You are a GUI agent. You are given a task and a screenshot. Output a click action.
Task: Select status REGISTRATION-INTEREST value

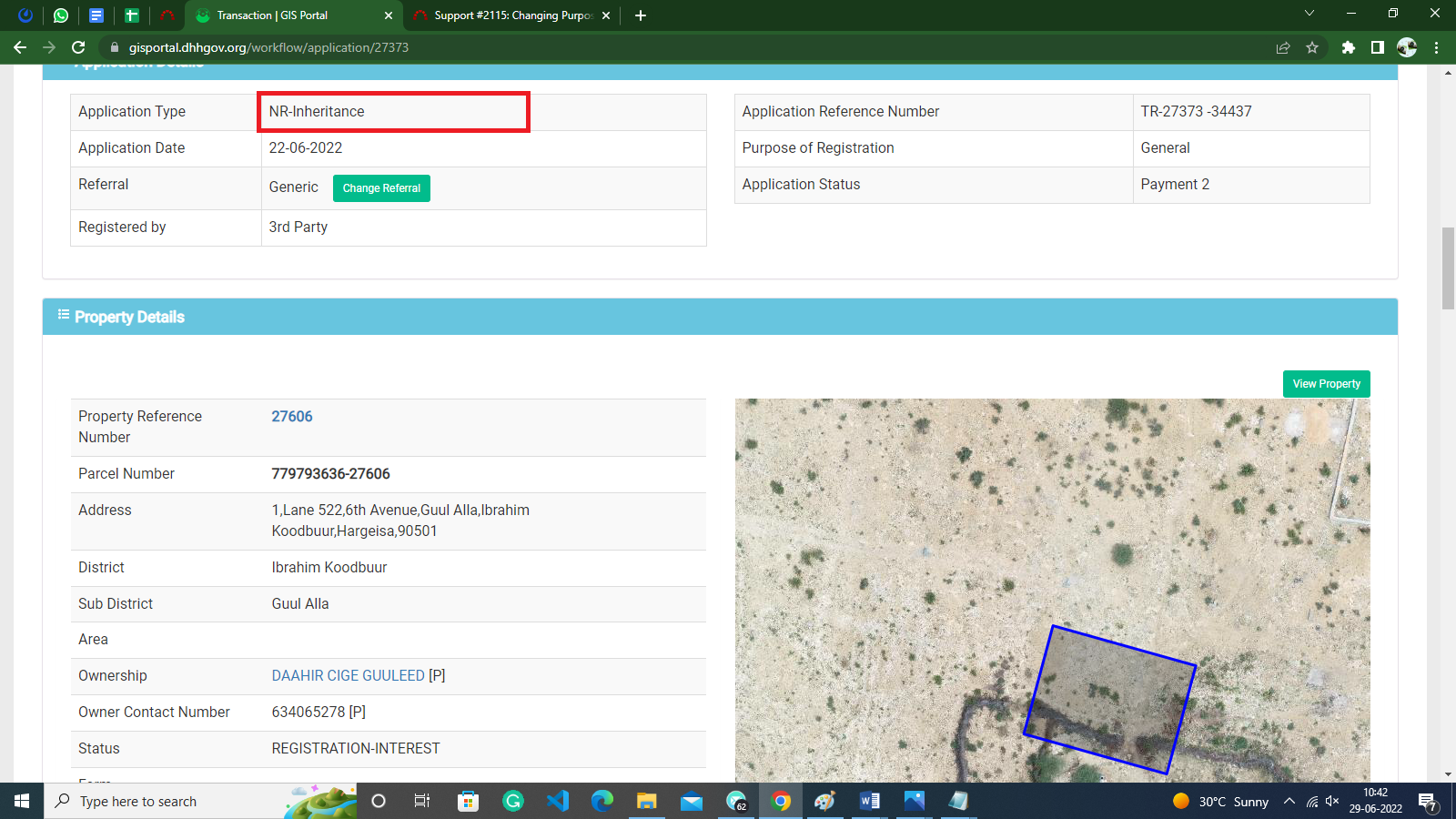pos(356,749)
